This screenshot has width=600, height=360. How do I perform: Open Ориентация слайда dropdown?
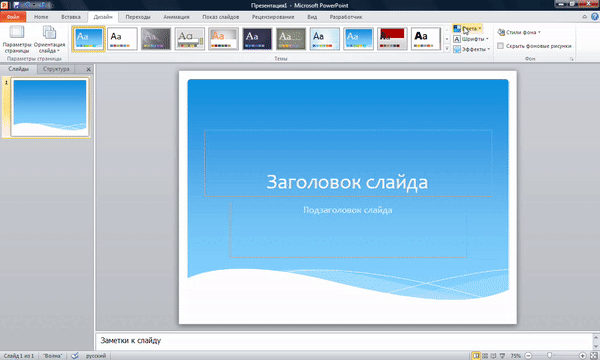(x=49, y=39)
